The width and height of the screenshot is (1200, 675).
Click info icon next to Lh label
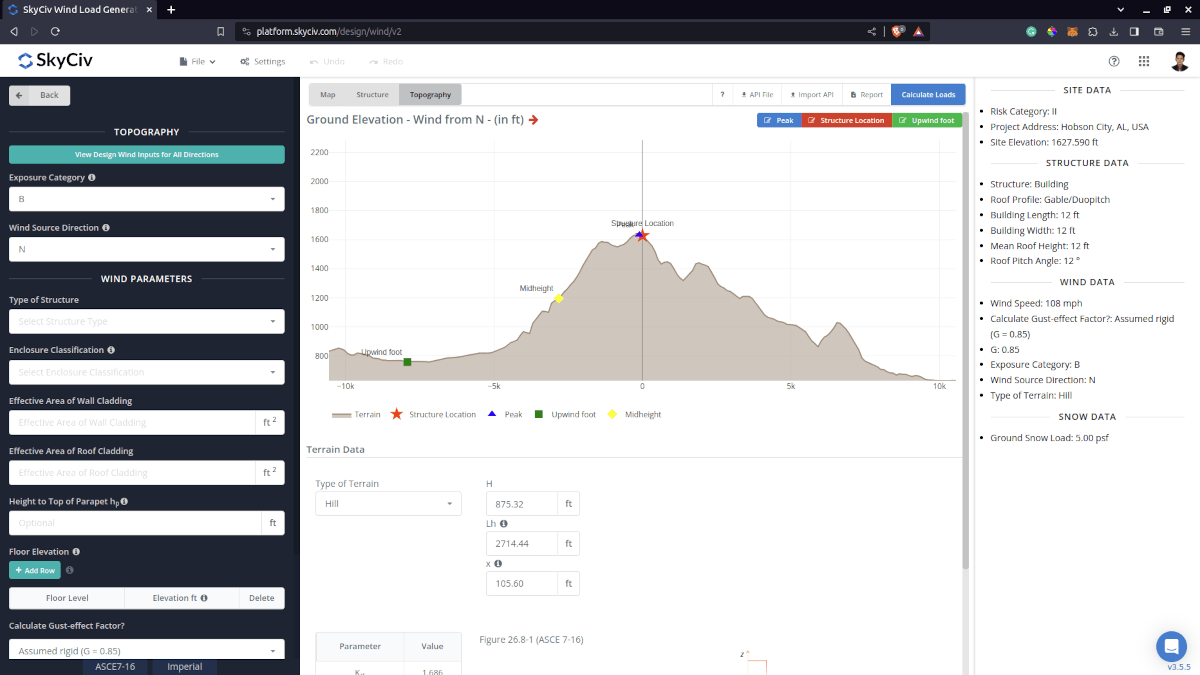click(503, 523)
